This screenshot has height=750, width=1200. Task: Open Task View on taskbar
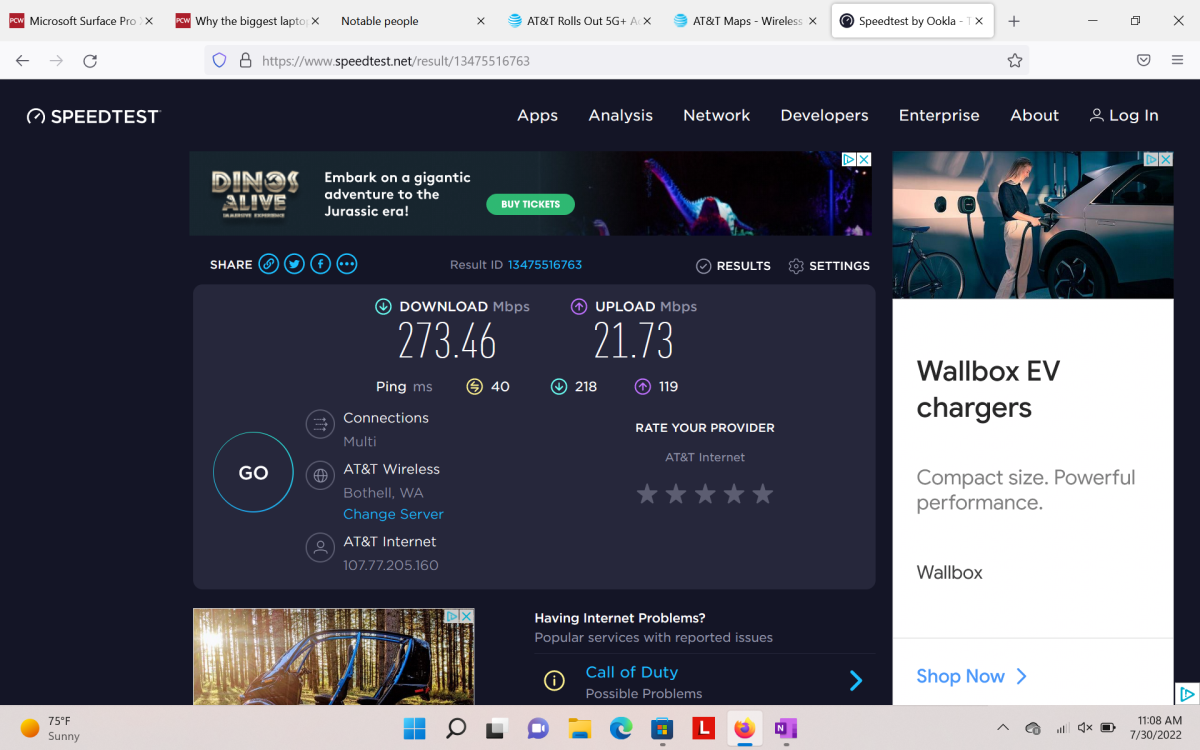click(x=496, y=728)
